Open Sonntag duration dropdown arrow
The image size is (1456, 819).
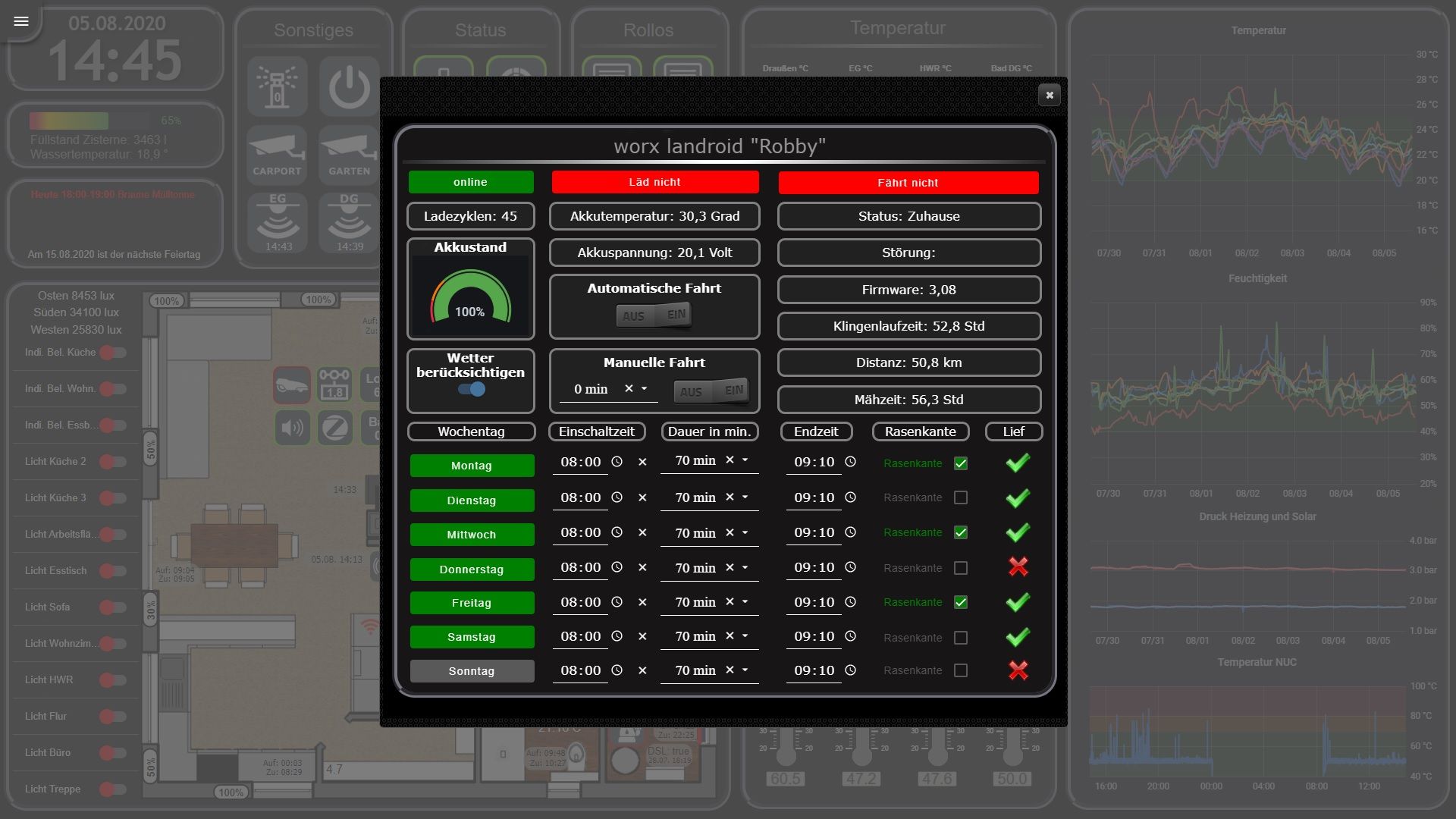point(745,670)
